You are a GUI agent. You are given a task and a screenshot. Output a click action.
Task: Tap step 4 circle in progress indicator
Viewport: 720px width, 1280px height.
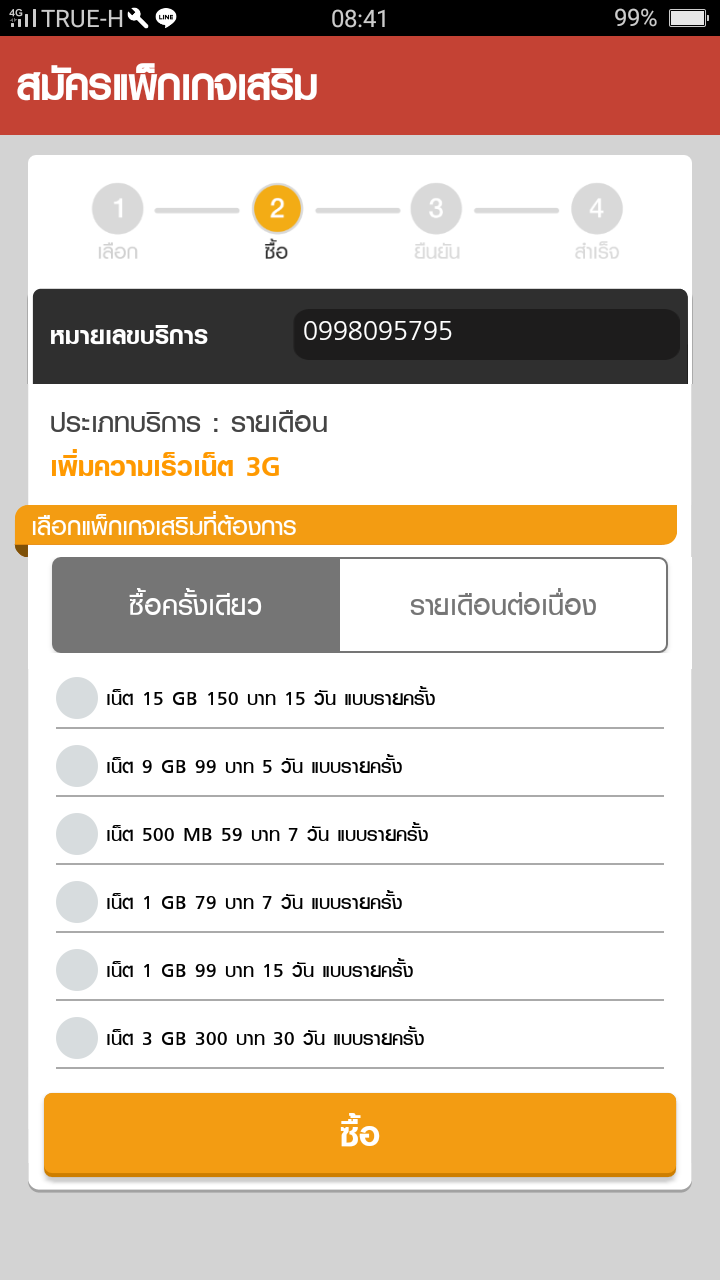[596, 209]
